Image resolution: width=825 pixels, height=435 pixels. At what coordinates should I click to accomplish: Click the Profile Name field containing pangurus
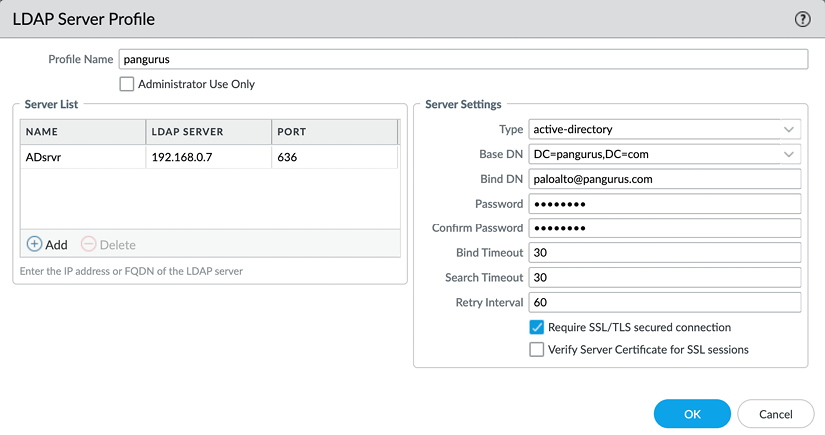click(x=463, y=59)
